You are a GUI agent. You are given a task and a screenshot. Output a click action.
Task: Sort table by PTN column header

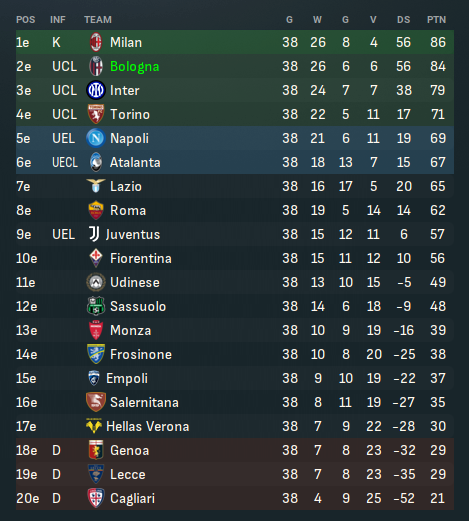click(x=436, y=20)
